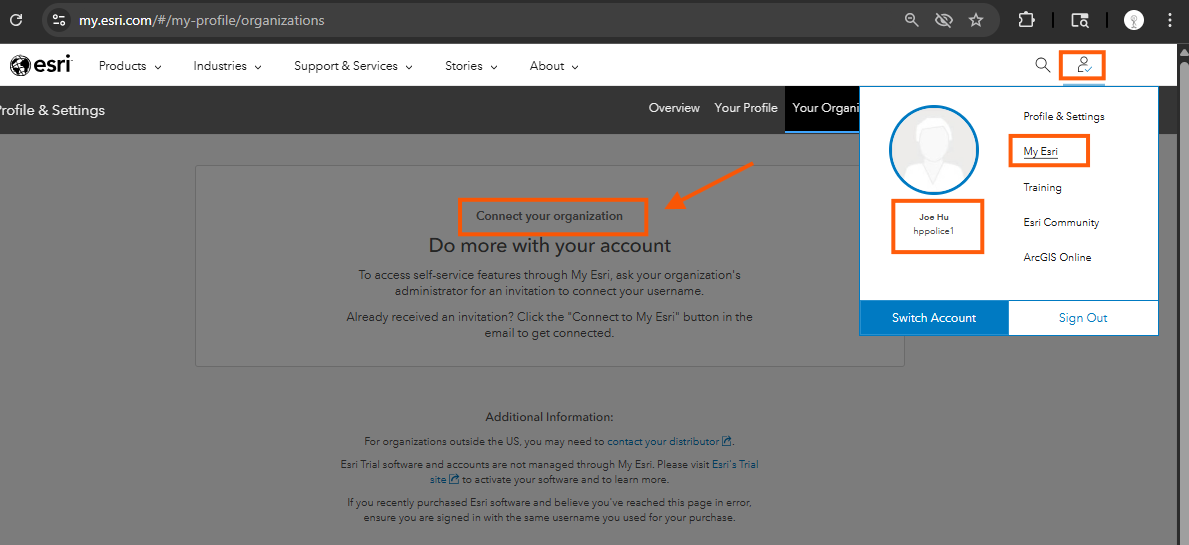Image resolution: width=1189 pixels, height=545 pixels.
Task: Expand the Industries dropdown menu
Action: click(227, 66)
